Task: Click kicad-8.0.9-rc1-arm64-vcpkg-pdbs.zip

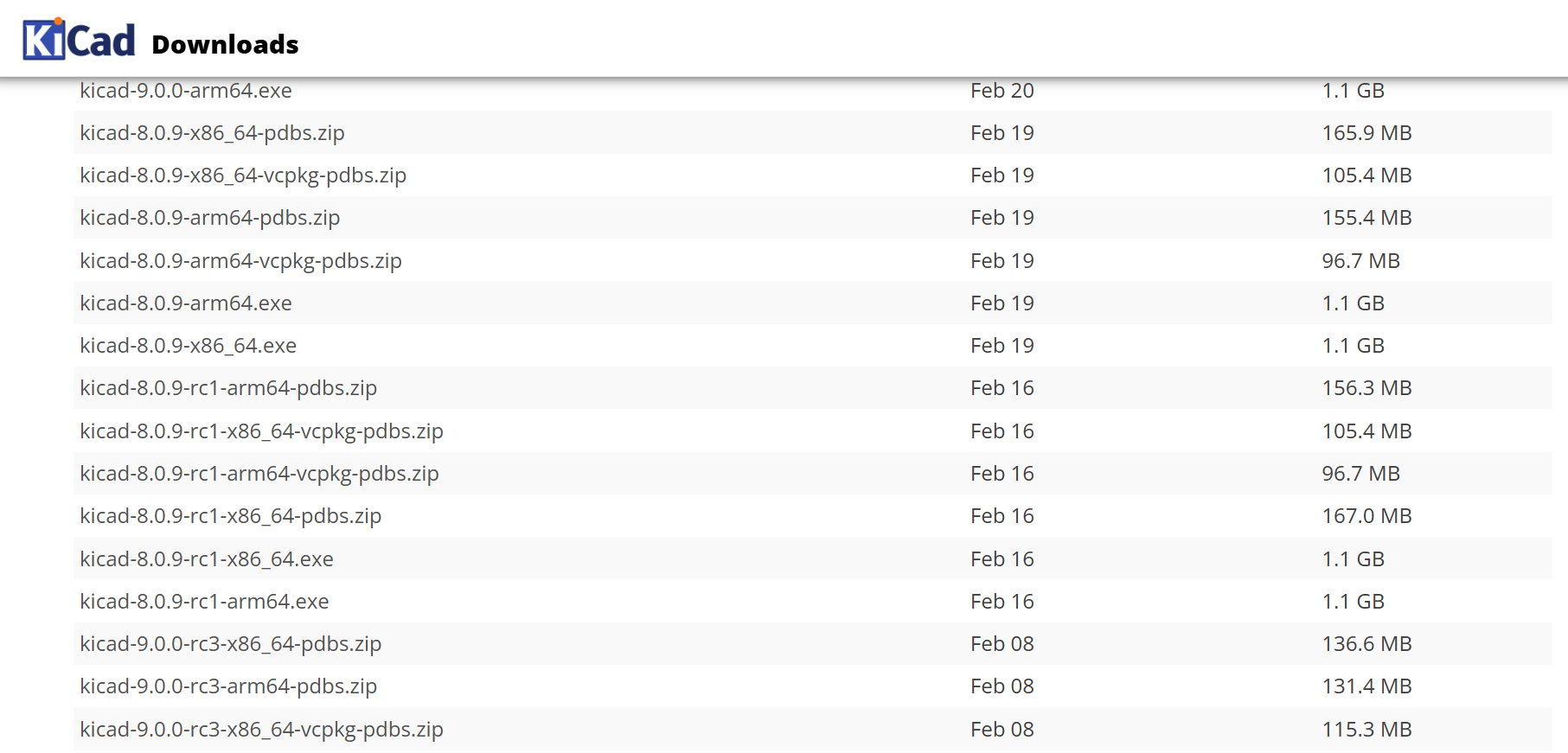Action: (259, 474)
